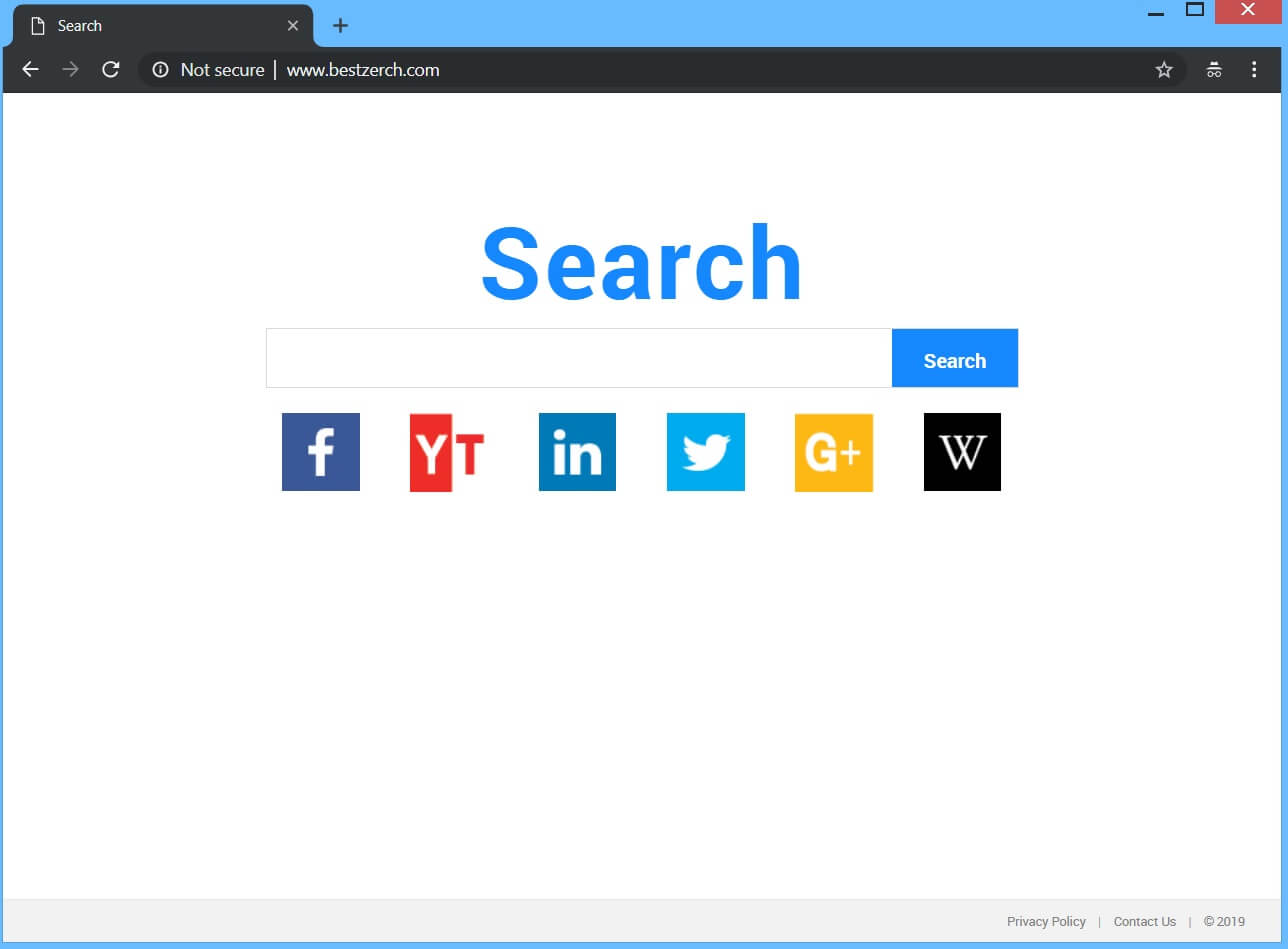
Task: Go back using the browser back arrow
Action: (30, 69)
